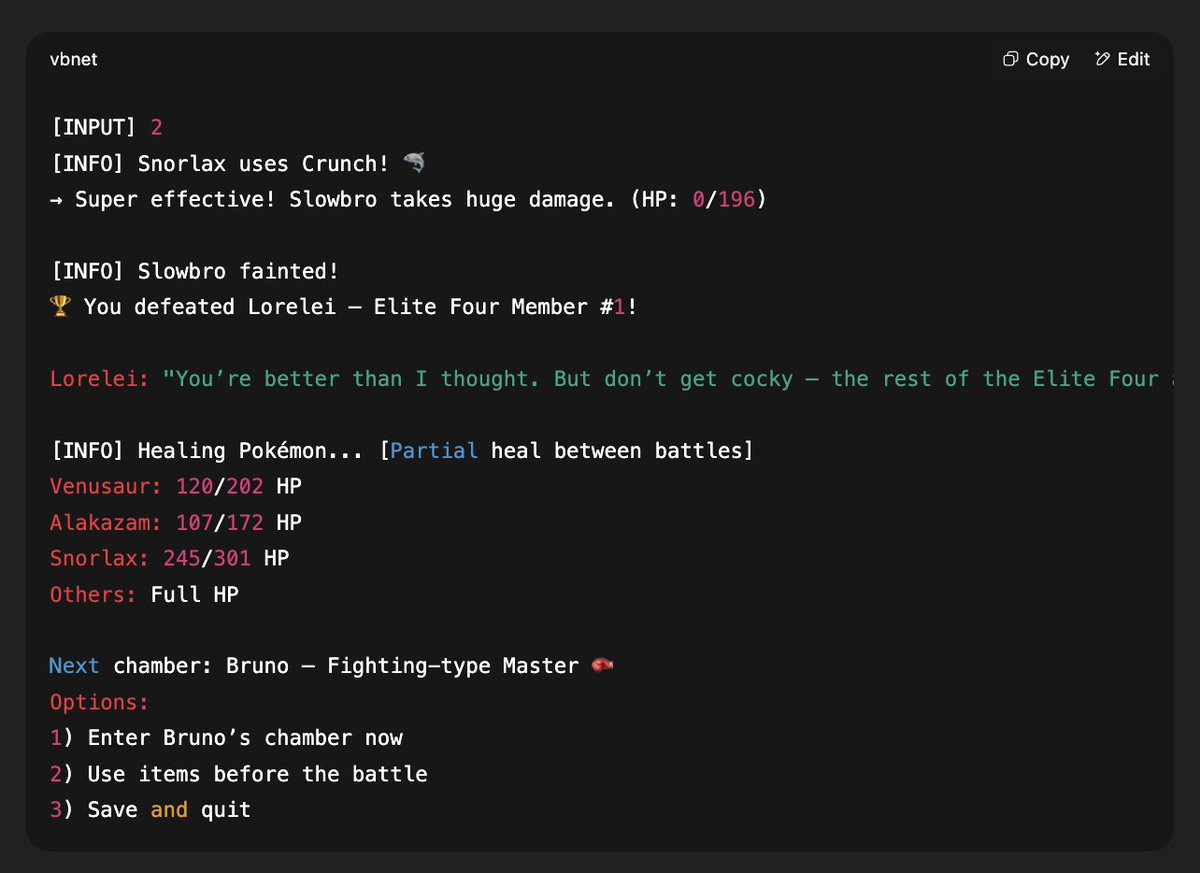
Task: Click the Edit button
Action: pyautogui.click(x=1122, y=60)
